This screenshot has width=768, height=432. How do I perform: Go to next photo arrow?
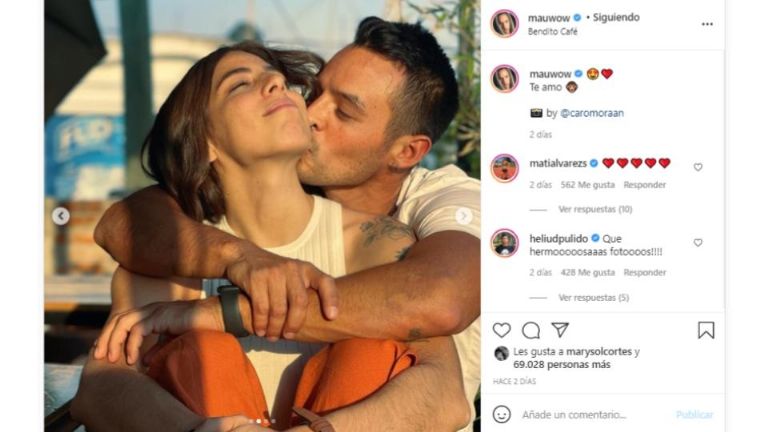(464, 216)
